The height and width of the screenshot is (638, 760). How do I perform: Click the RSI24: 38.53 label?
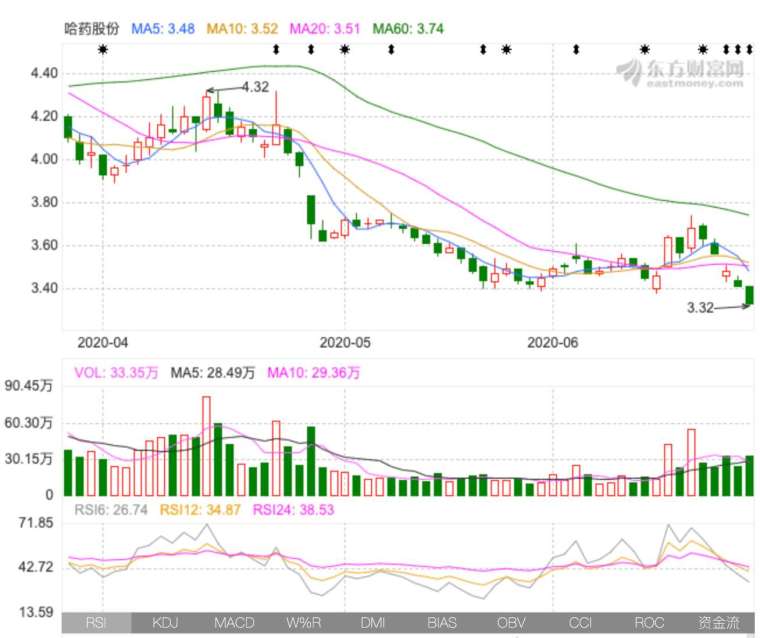(x=294, y=510)
